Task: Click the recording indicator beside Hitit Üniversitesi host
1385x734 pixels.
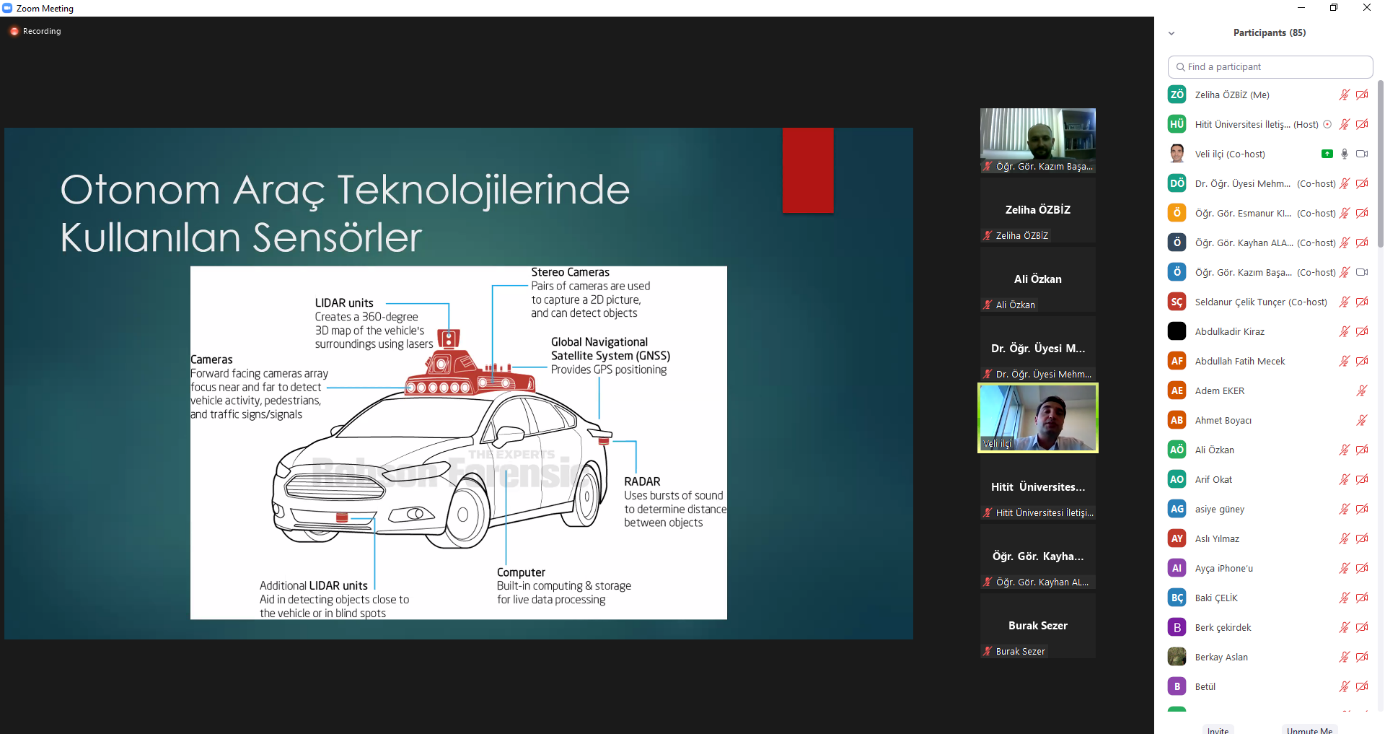Action: tap(1328, 125)
